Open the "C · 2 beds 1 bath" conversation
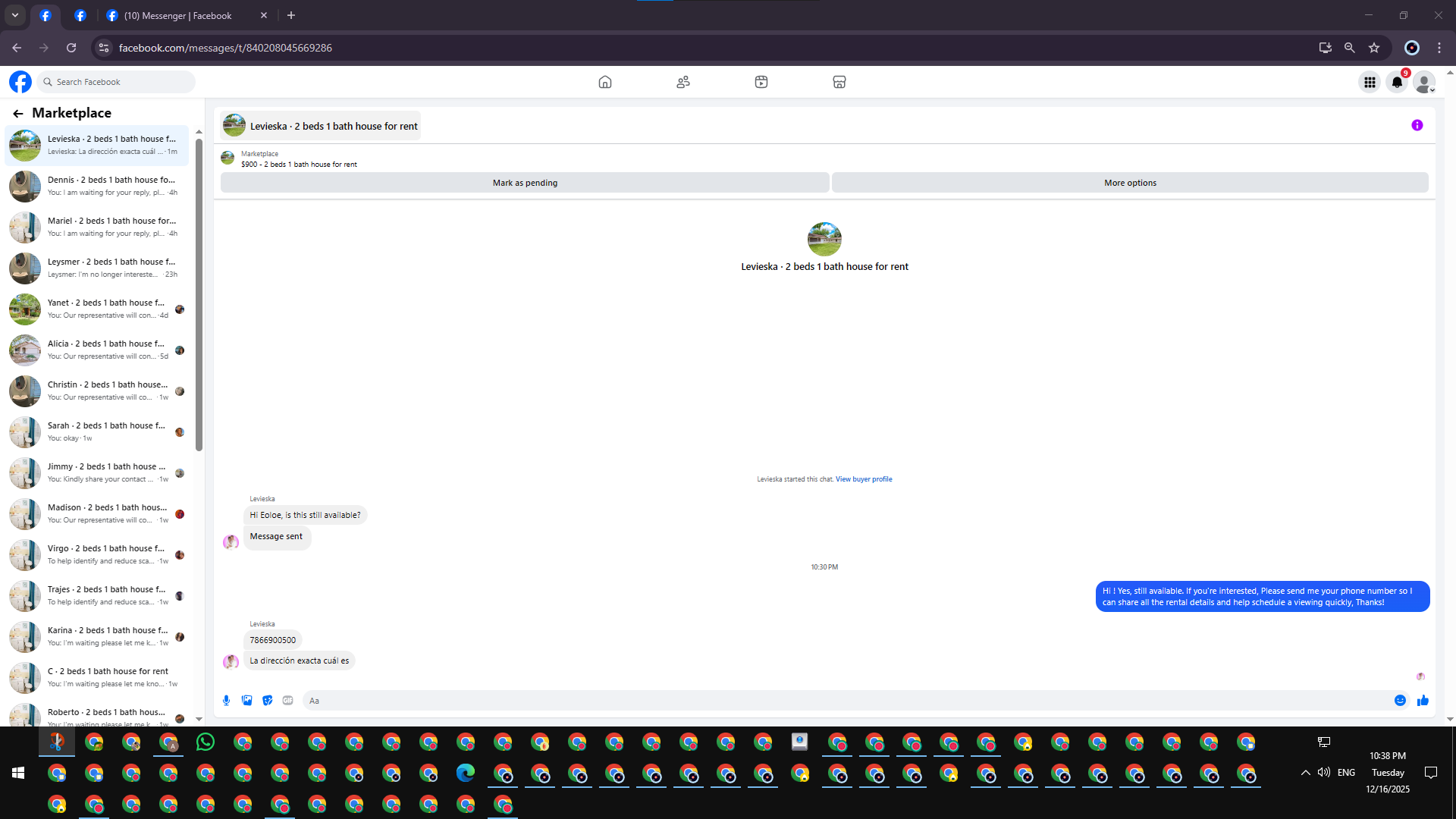This screenshot has width=1456, height=819. pyautogui.click(x=97, y=677)
